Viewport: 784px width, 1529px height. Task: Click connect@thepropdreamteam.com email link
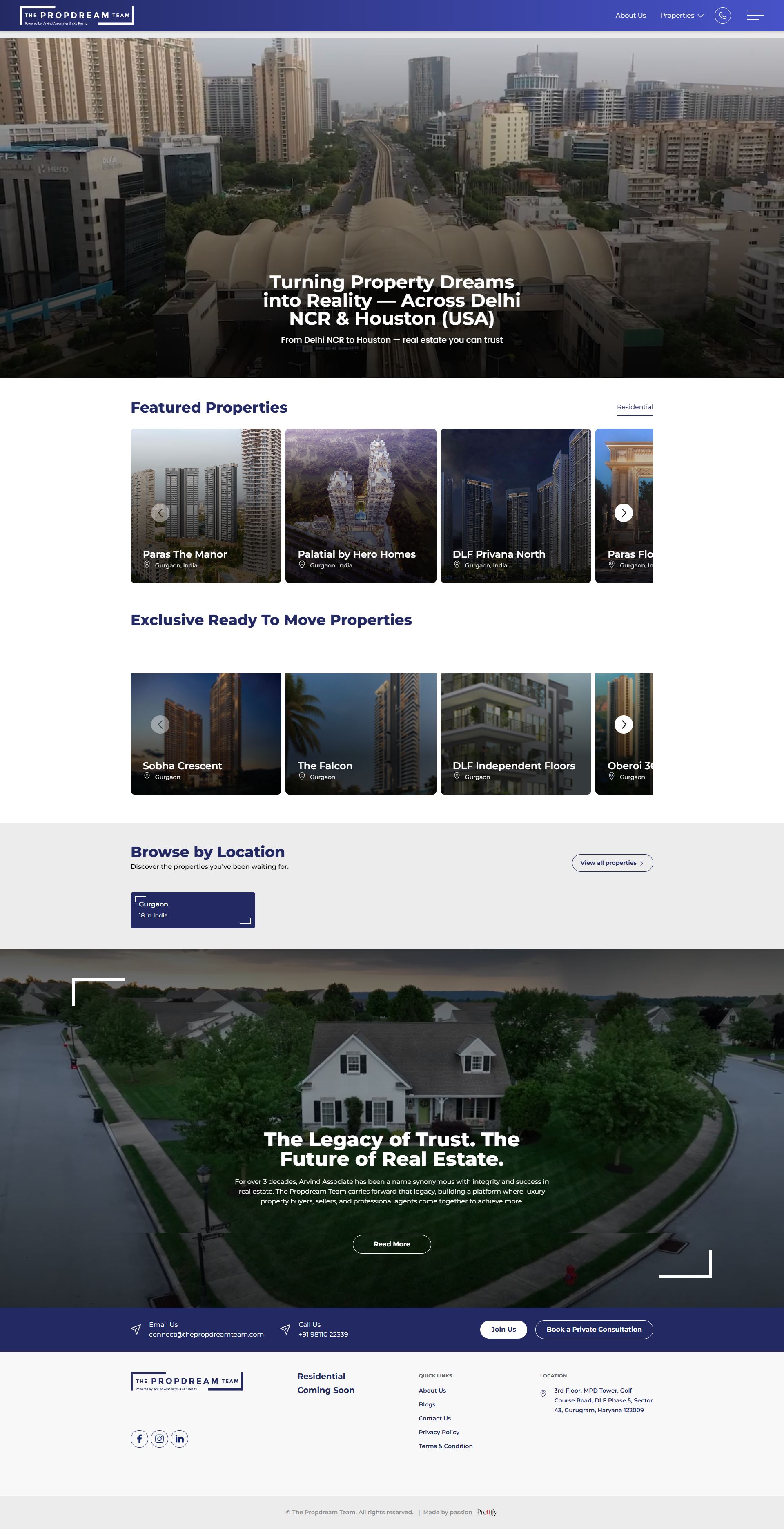click(x=206, y=1334)
